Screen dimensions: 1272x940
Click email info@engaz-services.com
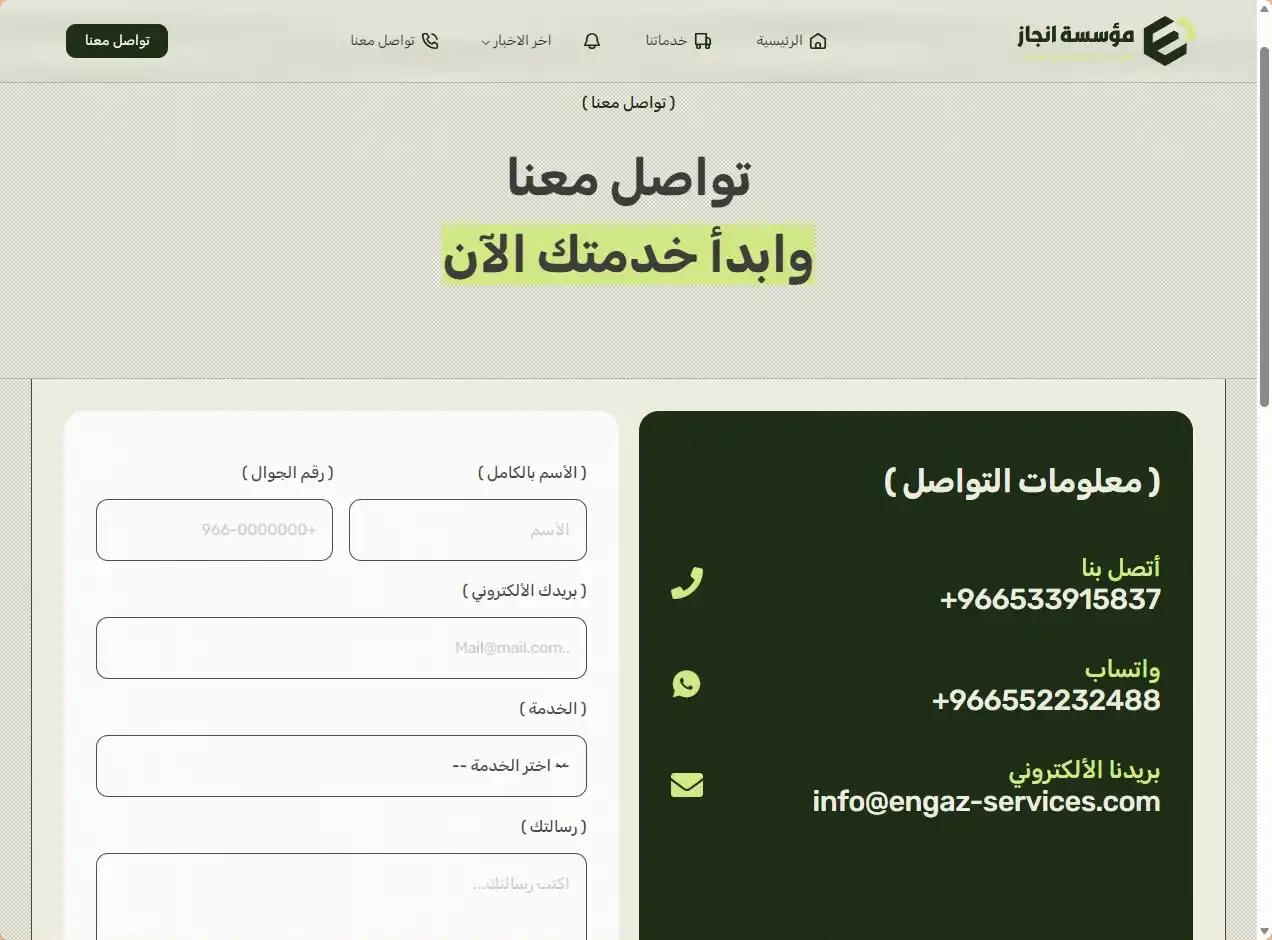coord(986,801)
